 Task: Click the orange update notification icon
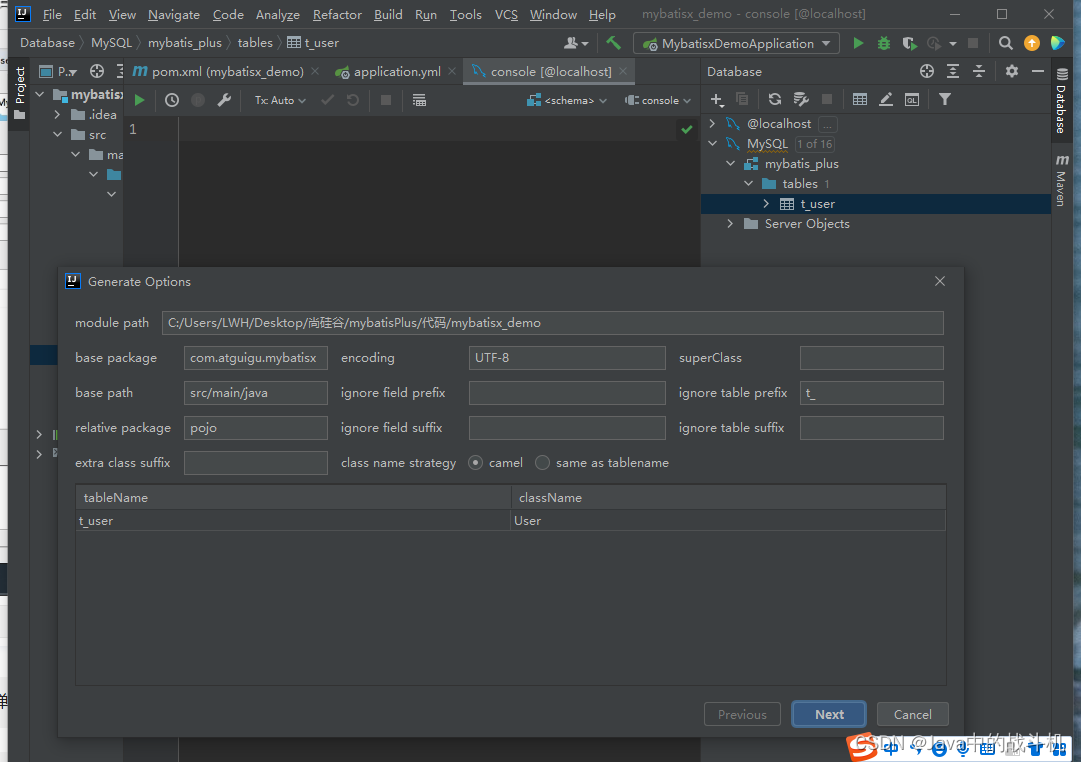coord(1031,43)
